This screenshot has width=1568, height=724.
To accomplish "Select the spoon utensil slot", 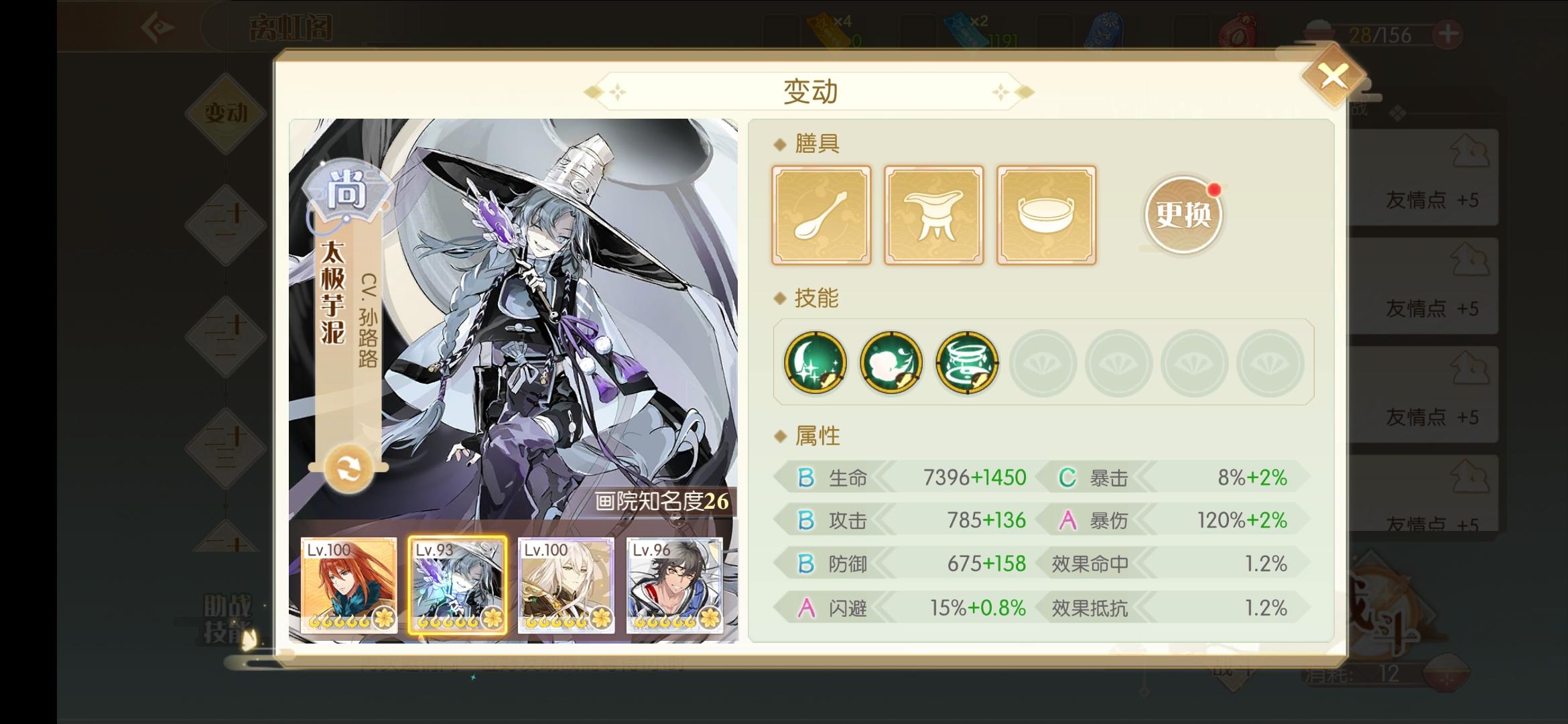I will (822, 215).
